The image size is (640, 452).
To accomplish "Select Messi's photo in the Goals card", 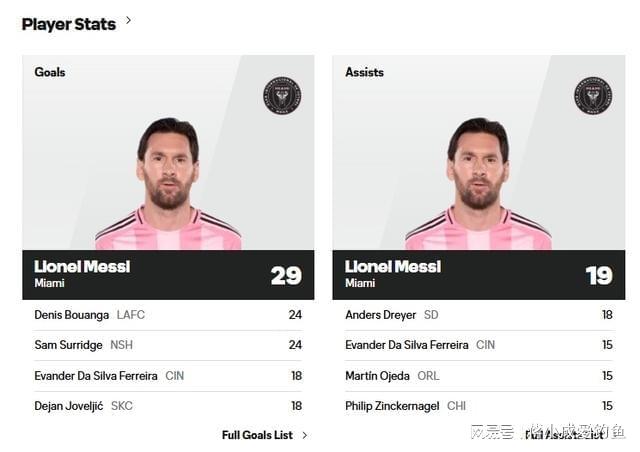I will click(168, 185).
